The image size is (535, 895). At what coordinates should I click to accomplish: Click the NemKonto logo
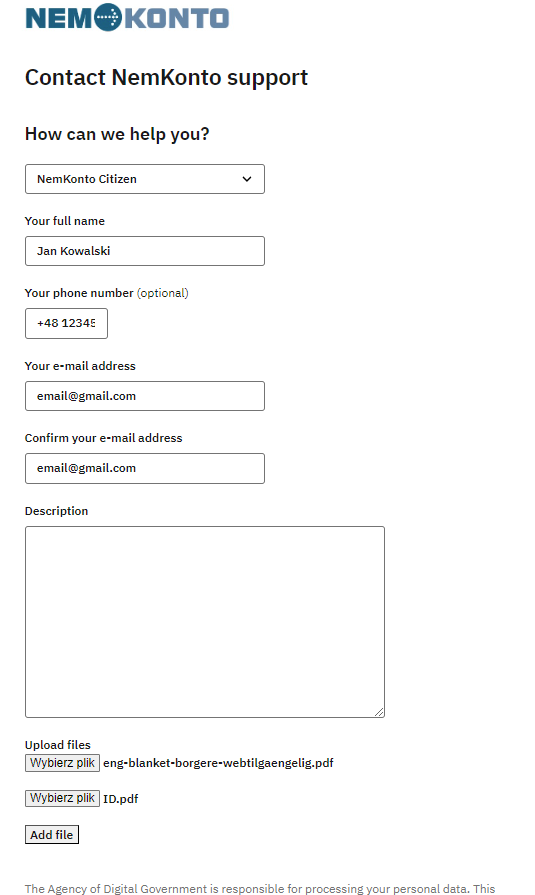coord(127,17)
